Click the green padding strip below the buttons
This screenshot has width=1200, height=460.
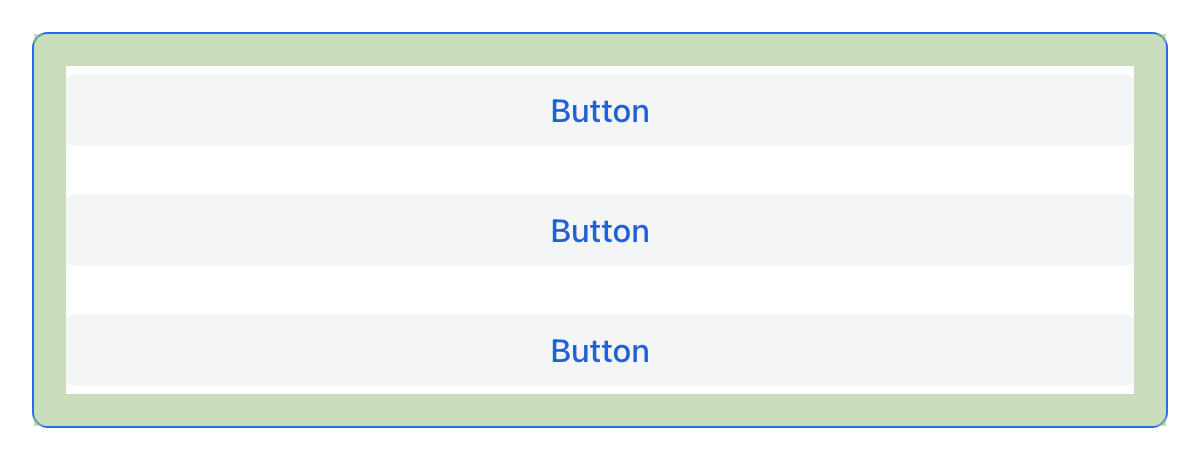pos(600,410)
